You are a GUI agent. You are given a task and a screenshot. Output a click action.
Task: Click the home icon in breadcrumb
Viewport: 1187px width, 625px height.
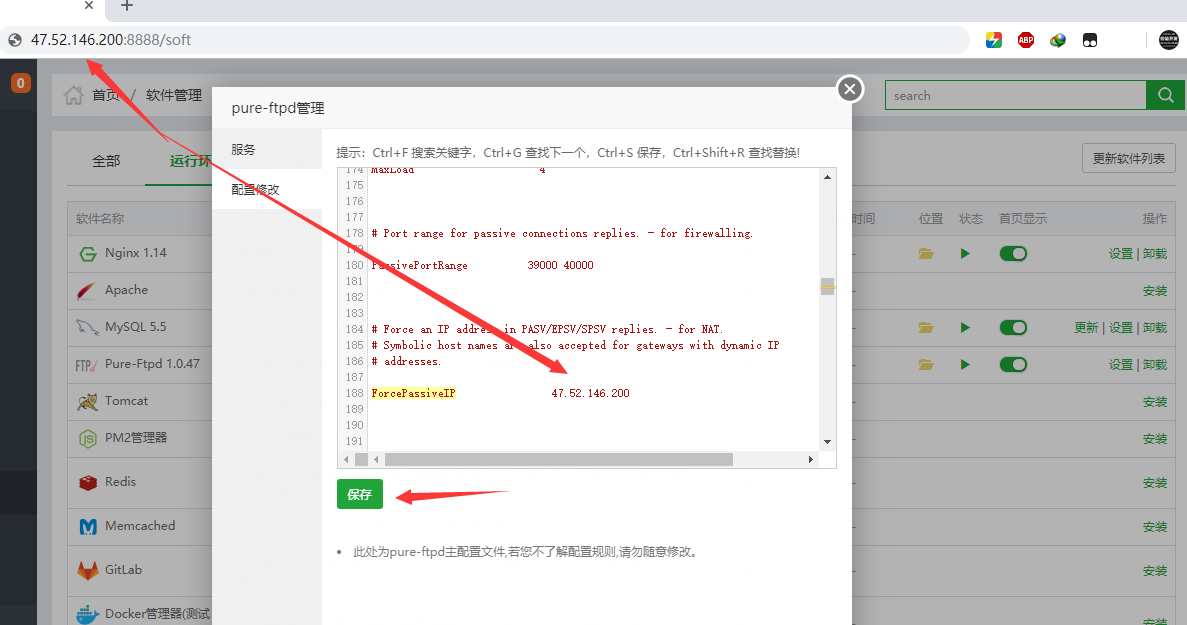tap(73, 95)
